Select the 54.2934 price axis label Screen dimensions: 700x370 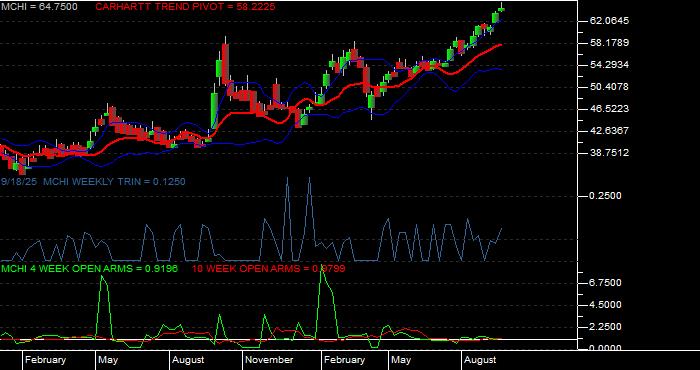[608, 65]
